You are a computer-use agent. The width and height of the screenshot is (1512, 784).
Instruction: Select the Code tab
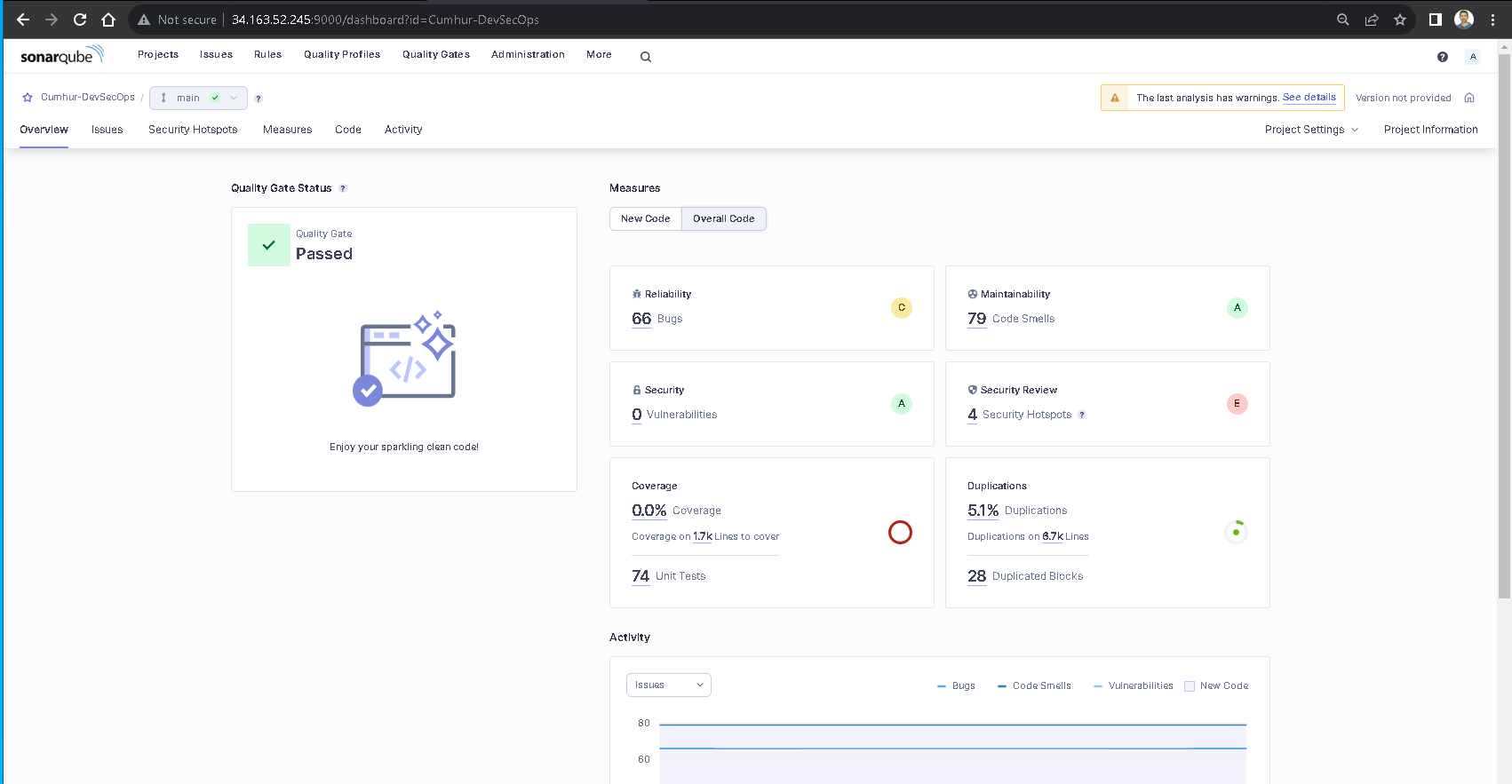[x=348, y=130]
